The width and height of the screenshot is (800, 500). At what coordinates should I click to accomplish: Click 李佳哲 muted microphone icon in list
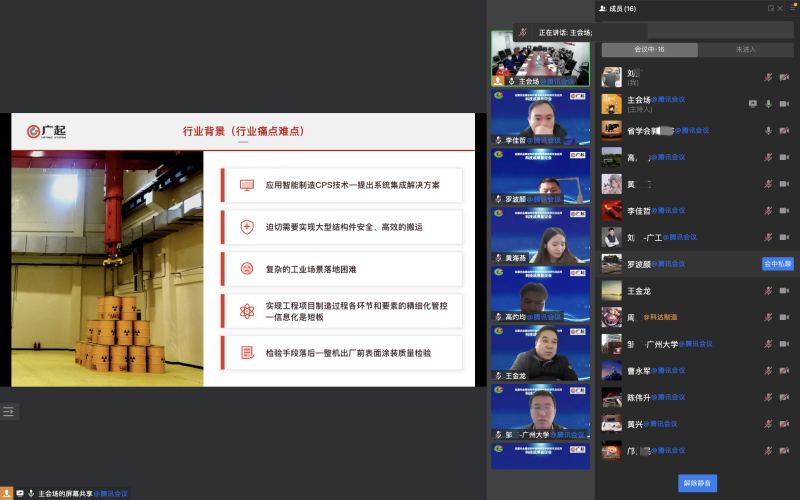(769, 211)
